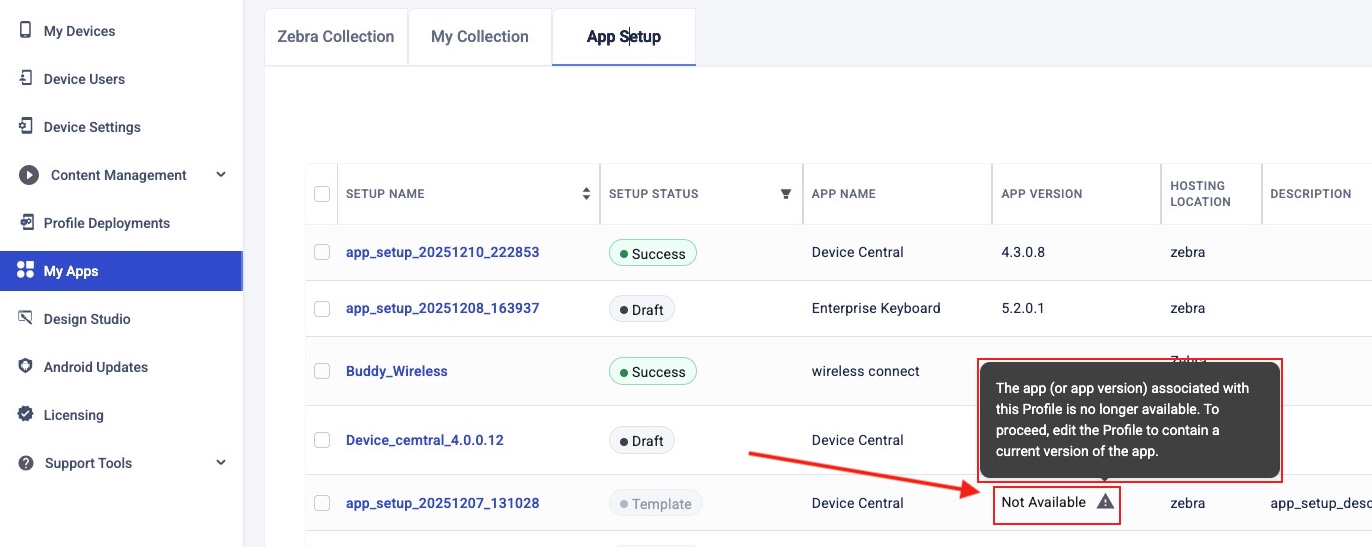Viewport: 1372px width, 547px height.
Task: Click the Design Studio icon
Action: point(25,319)
